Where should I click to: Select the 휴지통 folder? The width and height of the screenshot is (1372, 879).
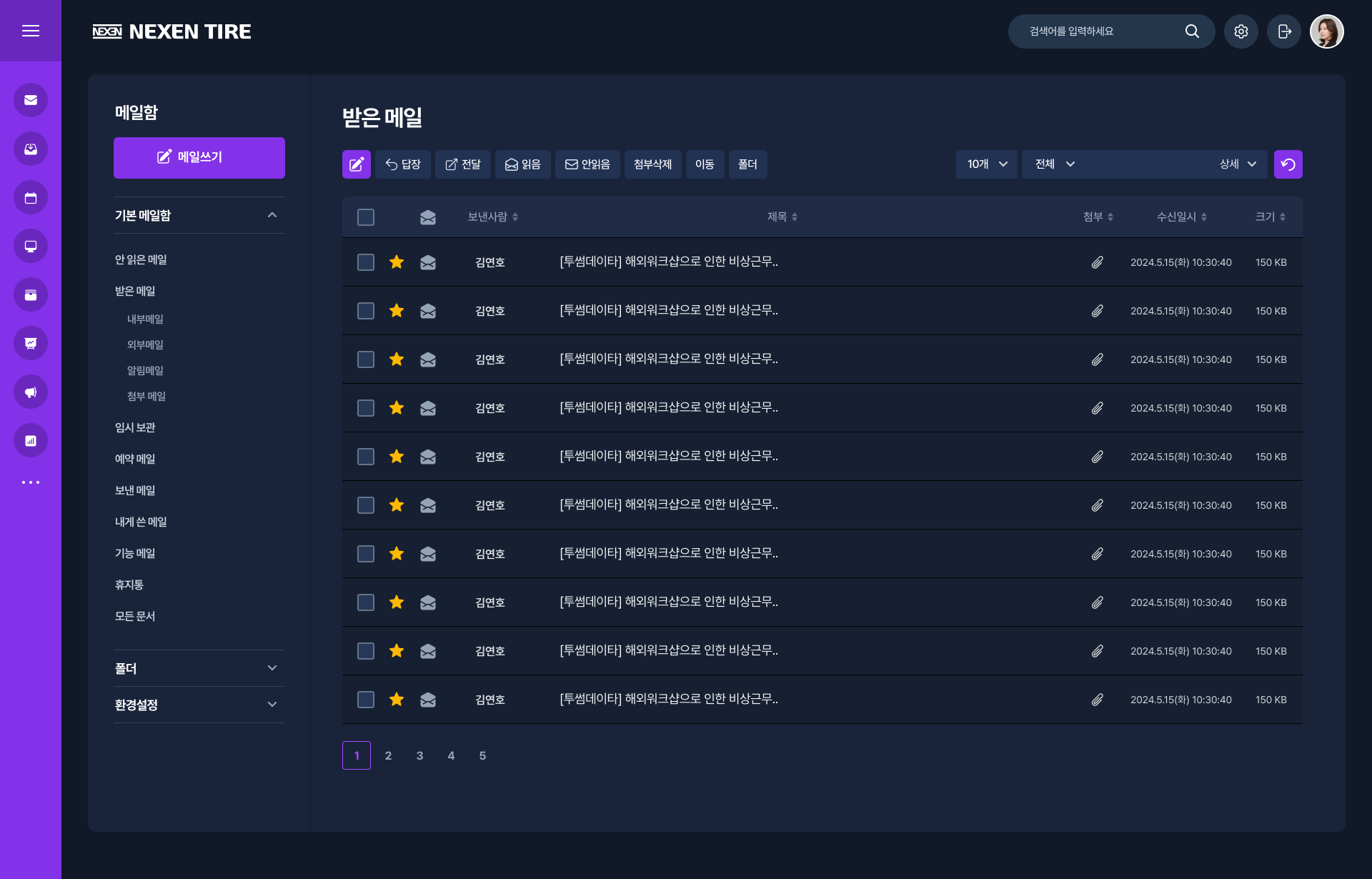tap(129, 585)
